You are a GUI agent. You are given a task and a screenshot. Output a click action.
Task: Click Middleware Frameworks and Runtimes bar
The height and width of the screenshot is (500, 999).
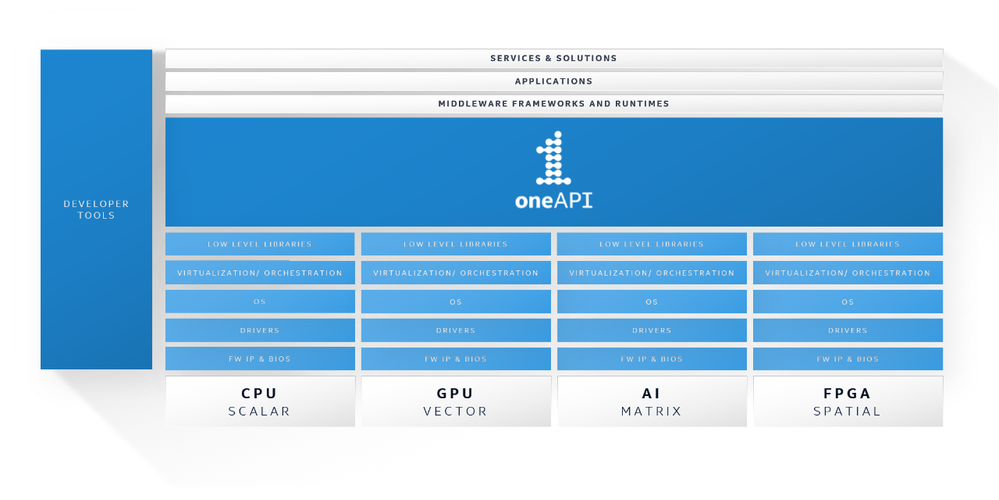tap(554, 103)
